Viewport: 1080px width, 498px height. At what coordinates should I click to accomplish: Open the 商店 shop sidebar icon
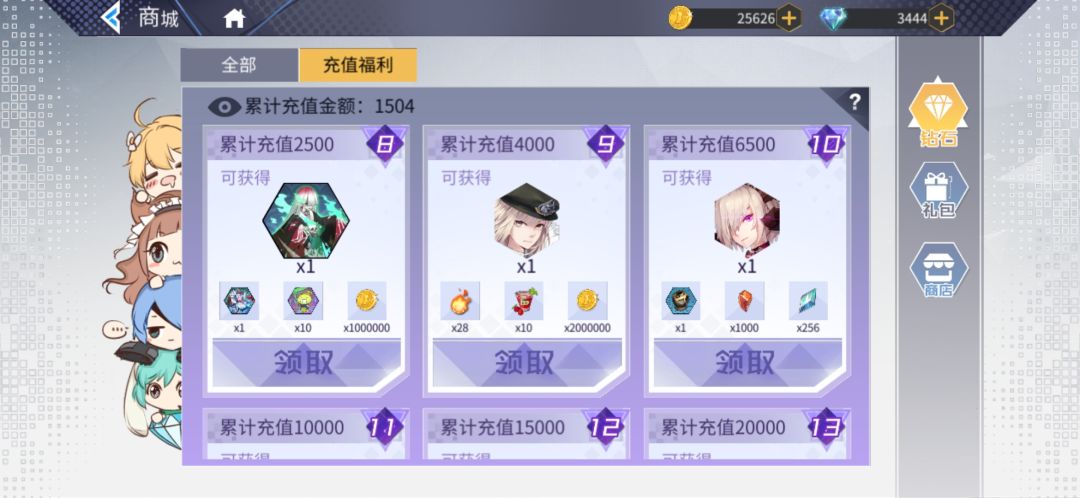click(x=938, y=270)
